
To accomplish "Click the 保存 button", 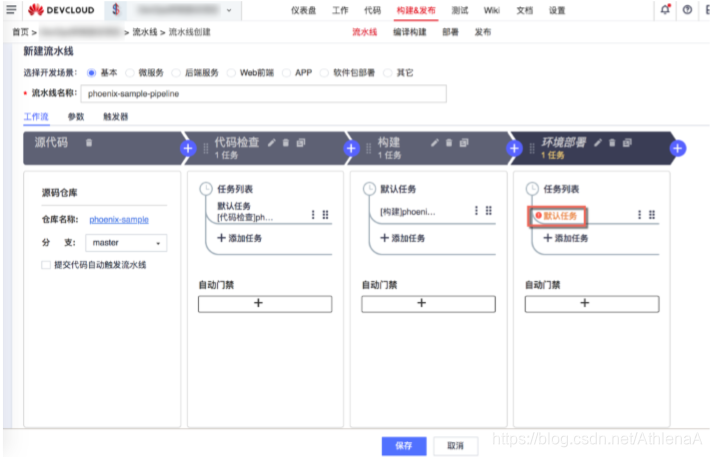I will tap(404, 446).
